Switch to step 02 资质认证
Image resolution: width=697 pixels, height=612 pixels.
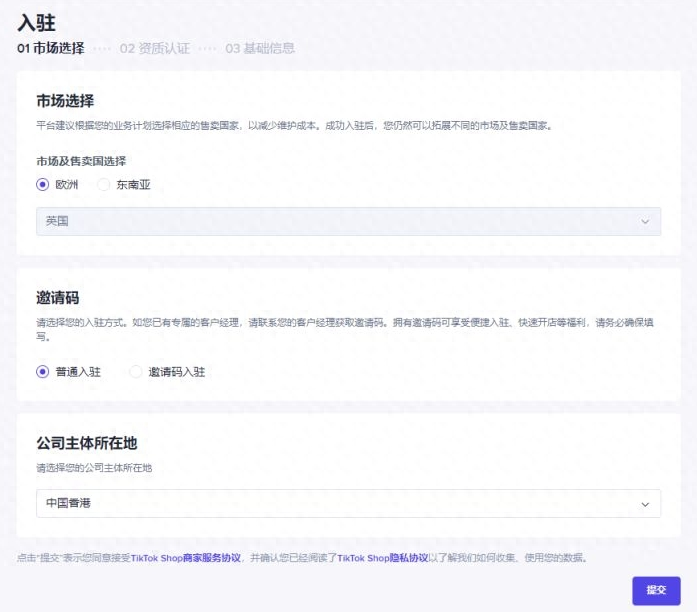154,48
